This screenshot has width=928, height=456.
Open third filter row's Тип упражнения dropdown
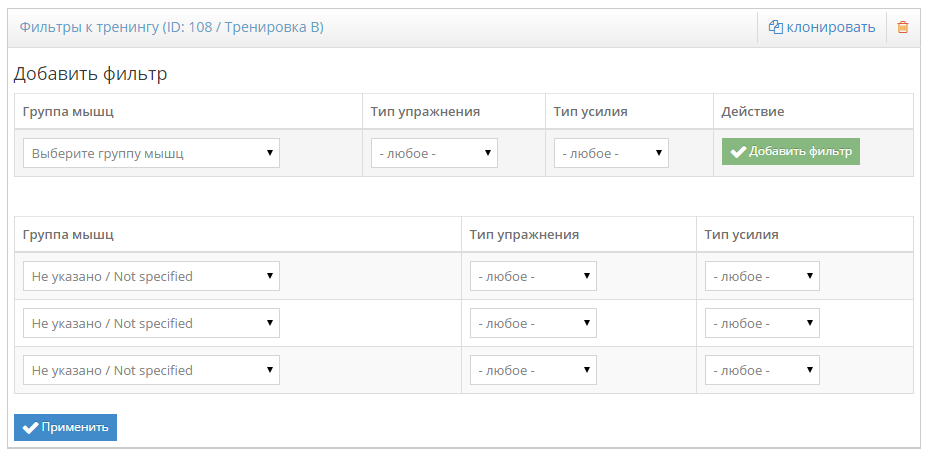[x=533, y=370]
